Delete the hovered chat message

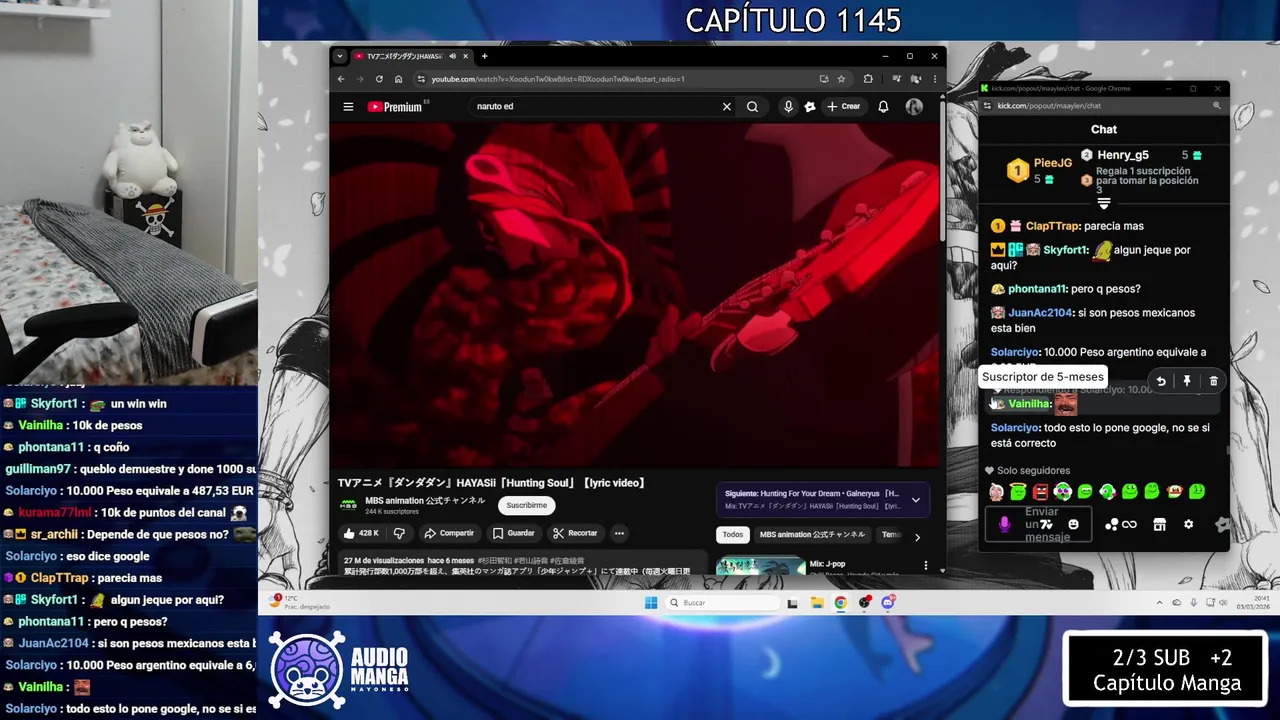[x=1213, y=381]
